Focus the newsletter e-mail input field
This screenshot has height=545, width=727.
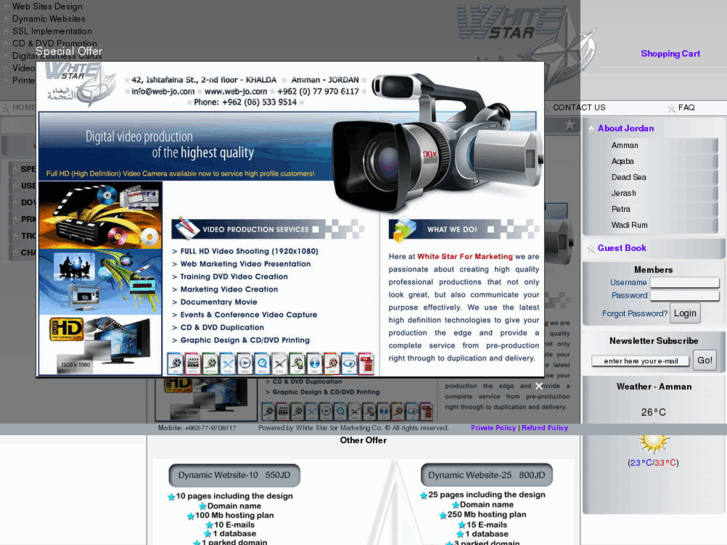(x=640, y=361)
